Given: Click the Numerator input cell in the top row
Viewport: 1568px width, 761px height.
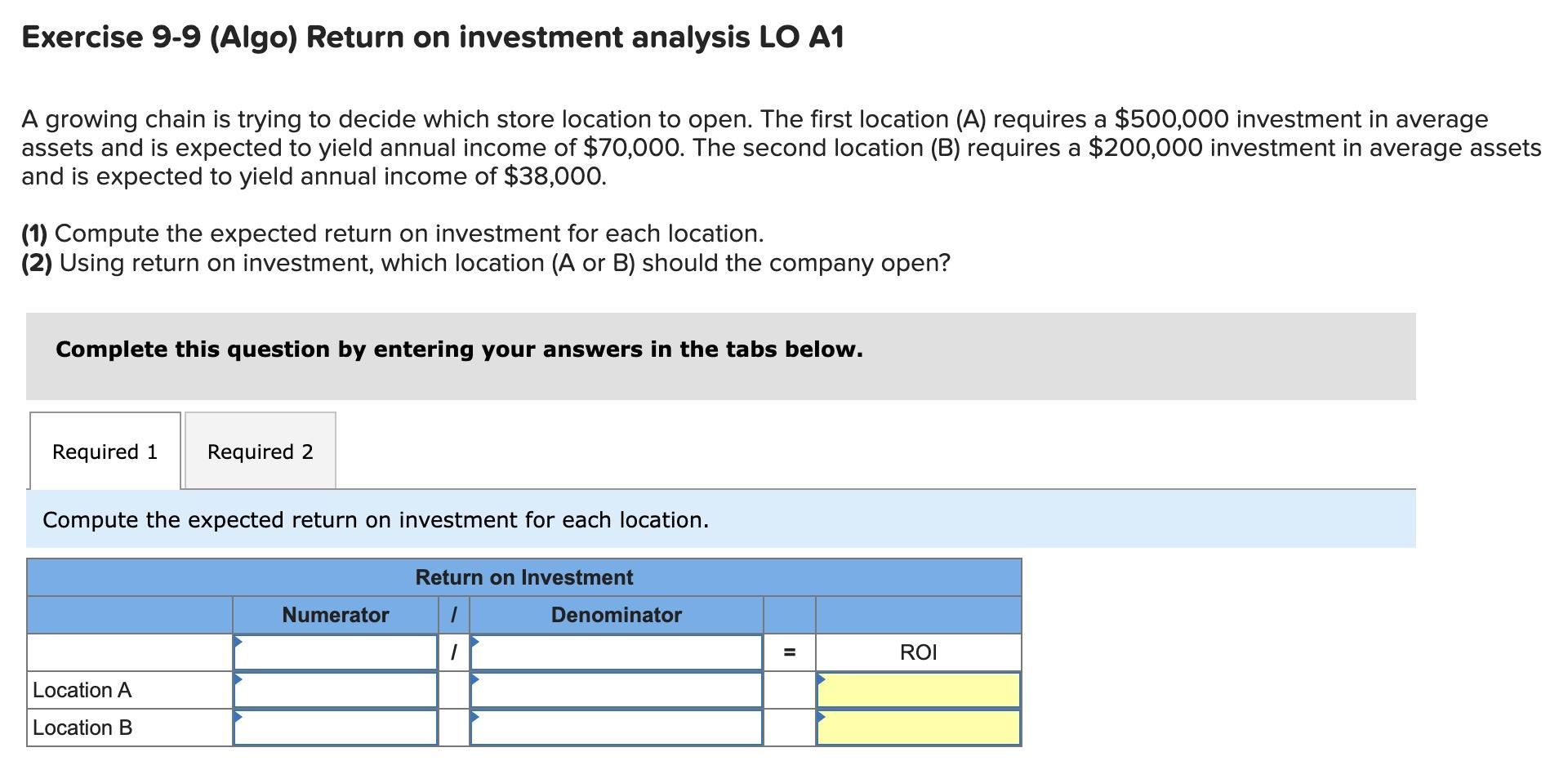Looking at the screenshot, I should point(335,652).
